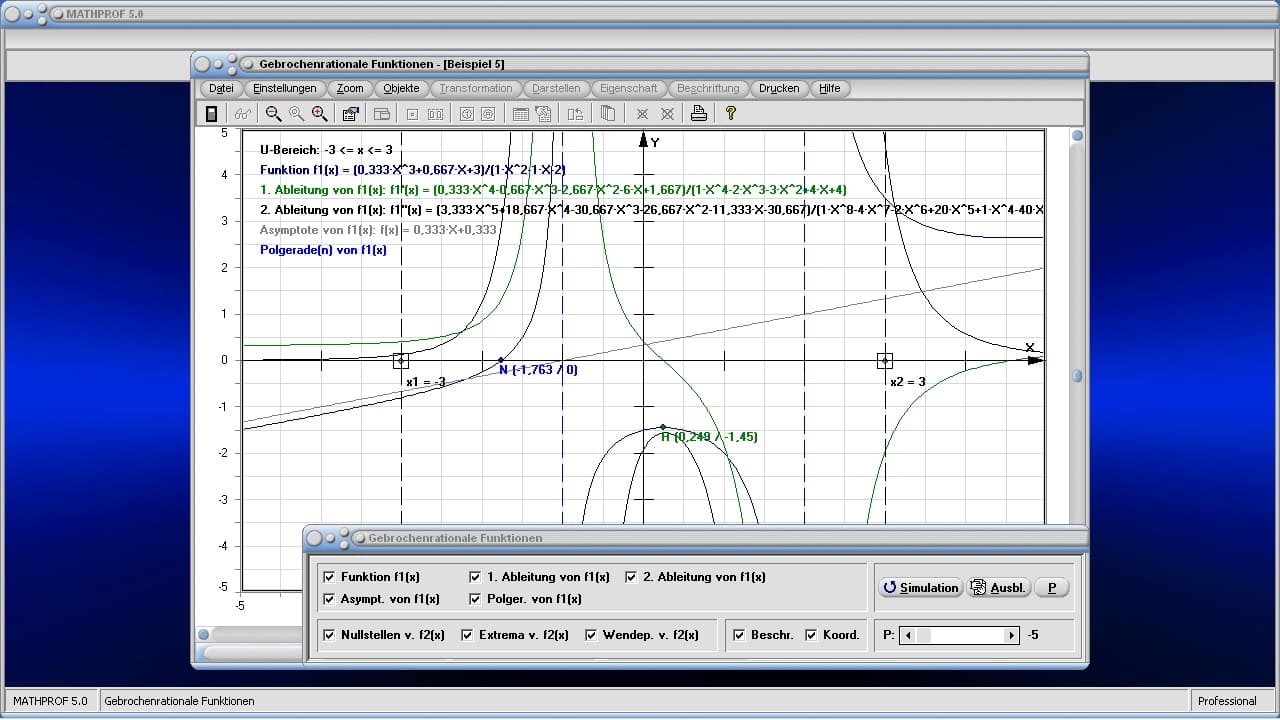Image resolution: width=1280 pixels, height=720 pixels.
Task: Click the zoom out magnifier (minus)
Action: coord(273,114)
